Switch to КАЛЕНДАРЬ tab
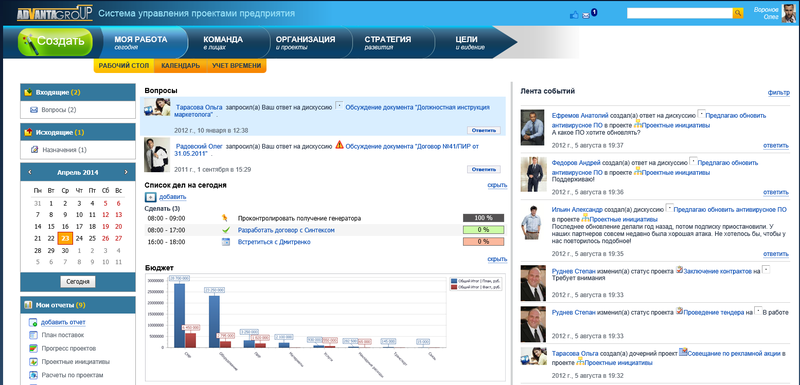The height and width of the screenshot is (385, 800). [x=181, y=66]
